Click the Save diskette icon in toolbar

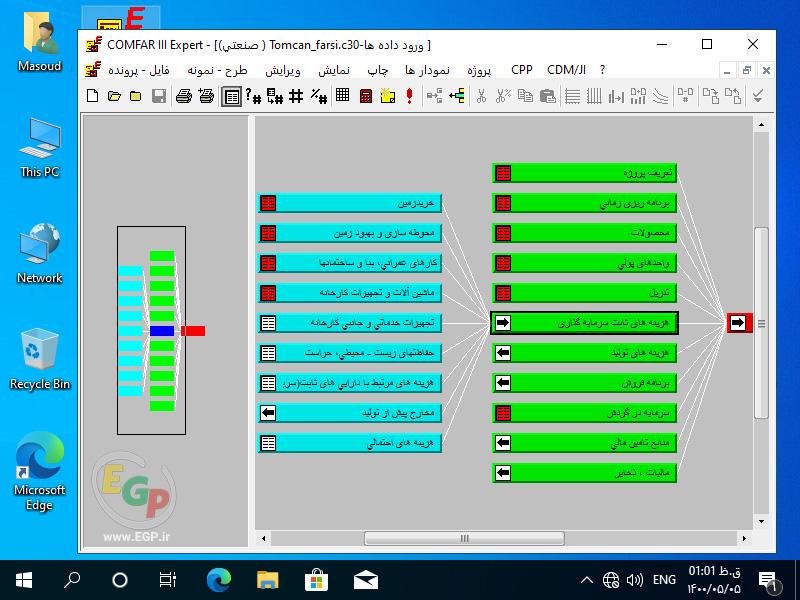coord(158,96)
